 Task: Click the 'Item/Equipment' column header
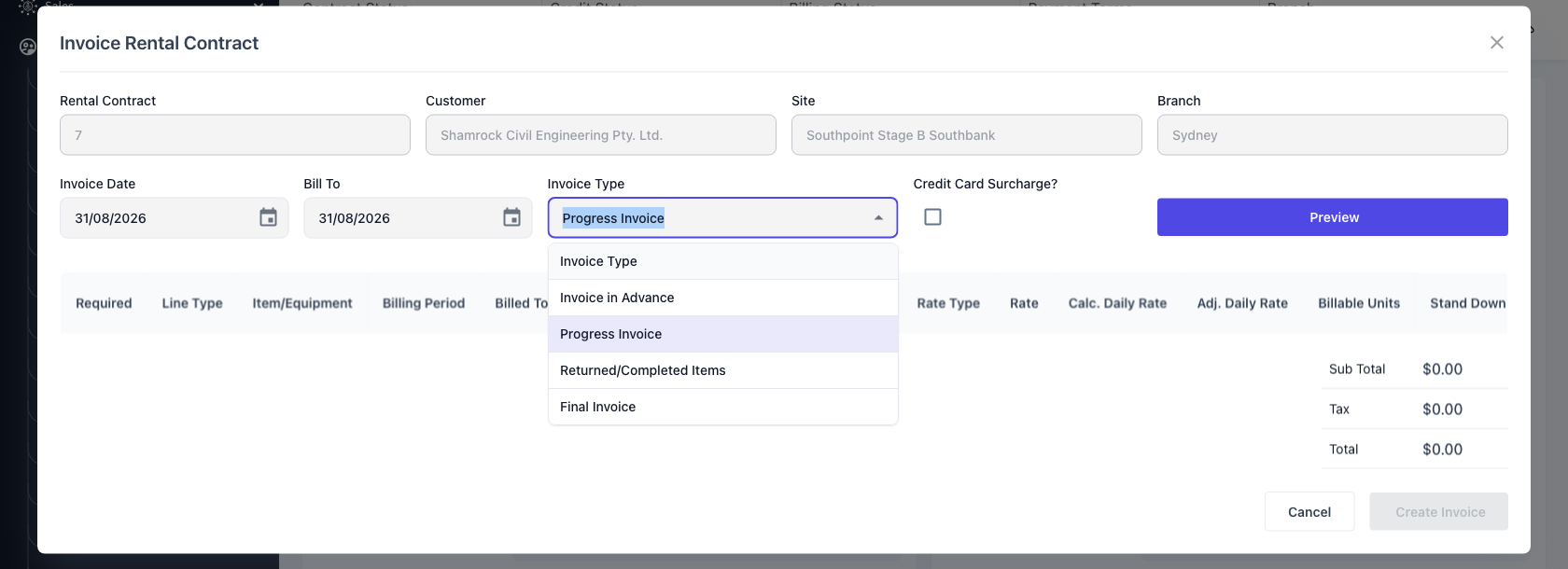[302, 303]
